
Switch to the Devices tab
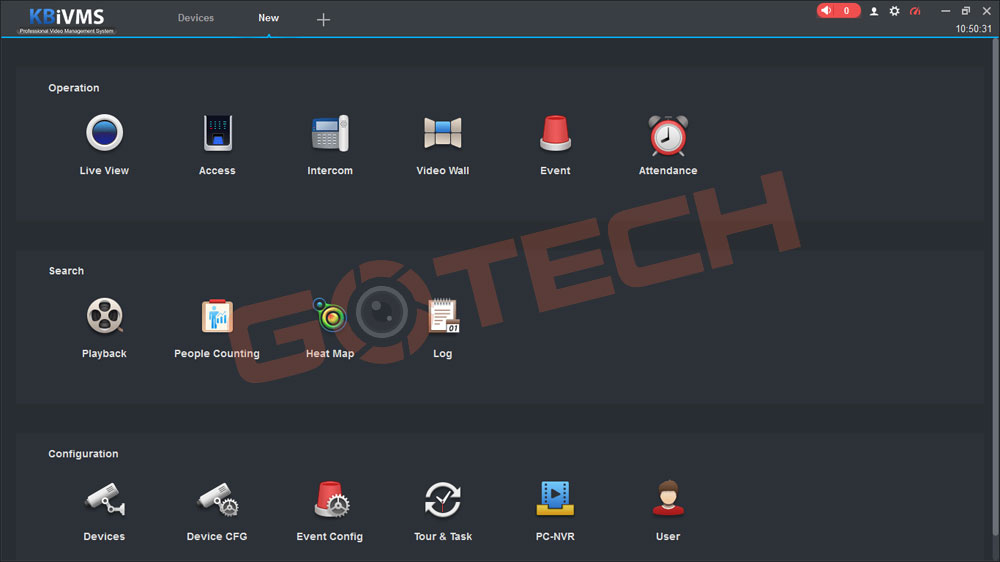[196, 18]
